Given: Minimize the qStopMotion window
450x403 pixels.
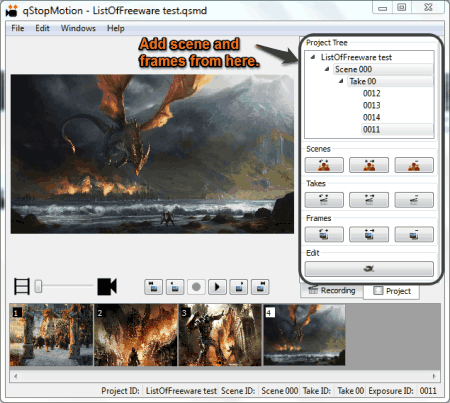Looking at the screenshot, I should (383, 8).
